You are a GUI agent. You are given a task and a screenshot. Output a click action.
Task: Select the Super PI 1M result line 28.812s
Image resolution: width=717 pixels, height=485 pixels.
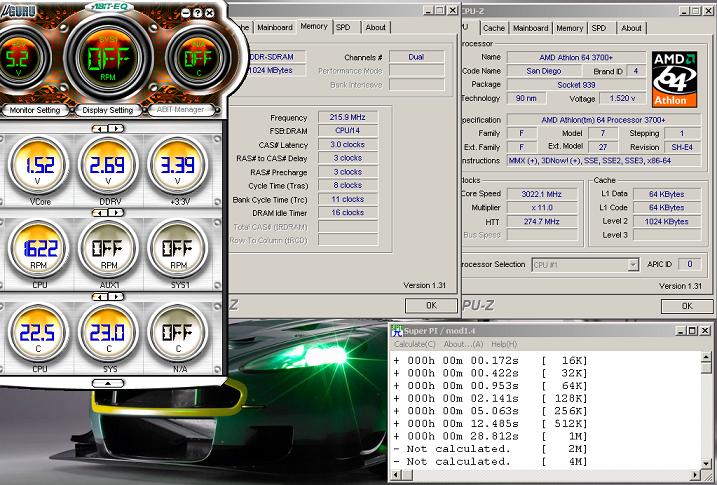click(490, 437)
